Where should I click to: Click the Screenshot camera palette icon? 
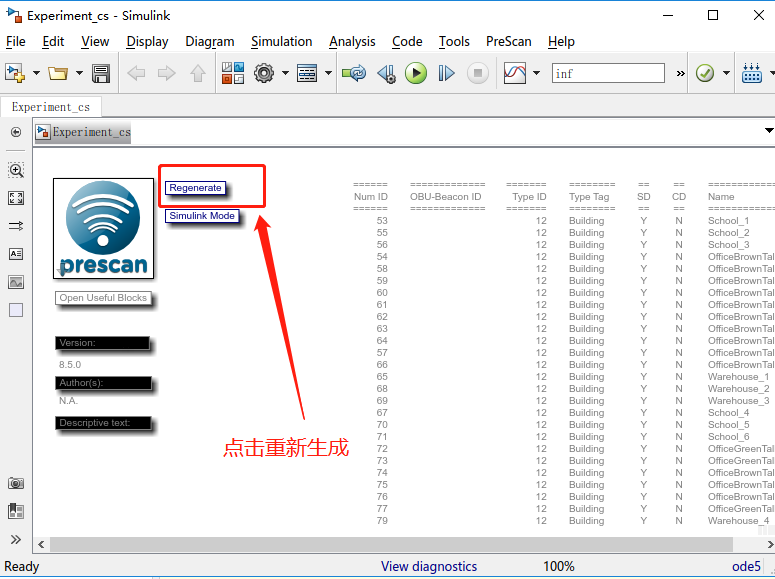coord(16,483)
